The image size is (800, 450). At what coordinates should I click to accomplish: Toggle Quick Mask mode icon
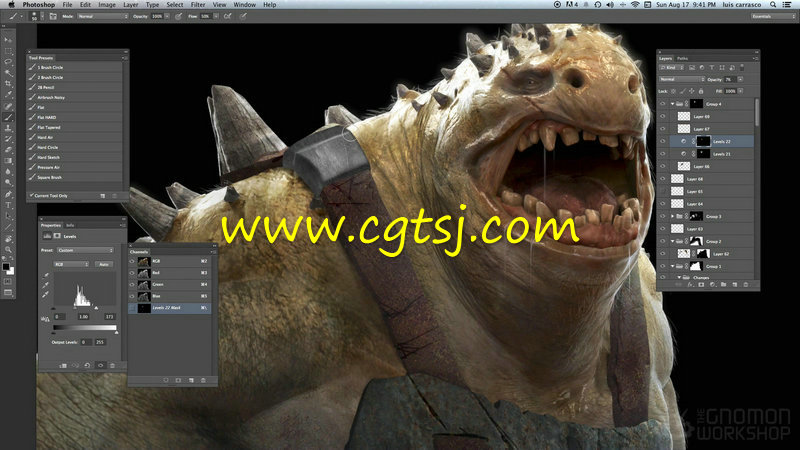tap(8, 281)
